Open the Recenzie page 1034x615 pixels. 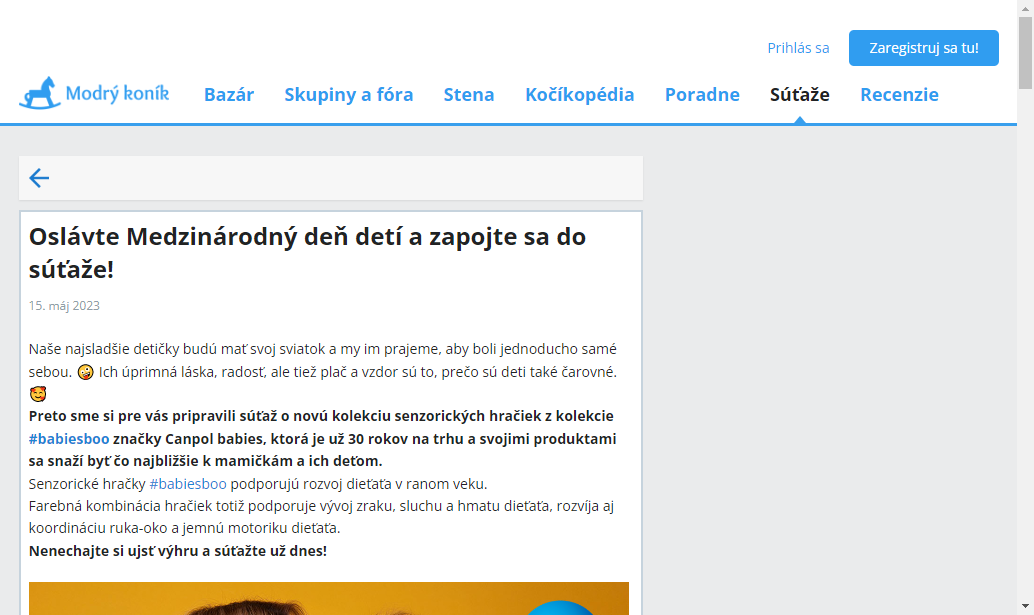pos(899,94)
